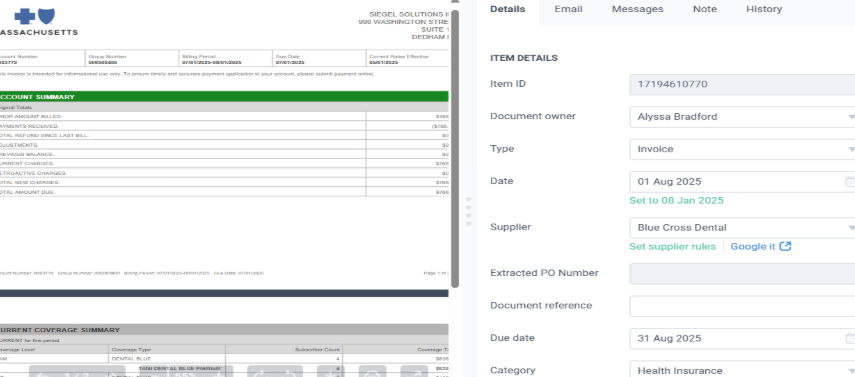Click the Due Date cell in the invoice header
855x377 pixels.
point(319,59)
